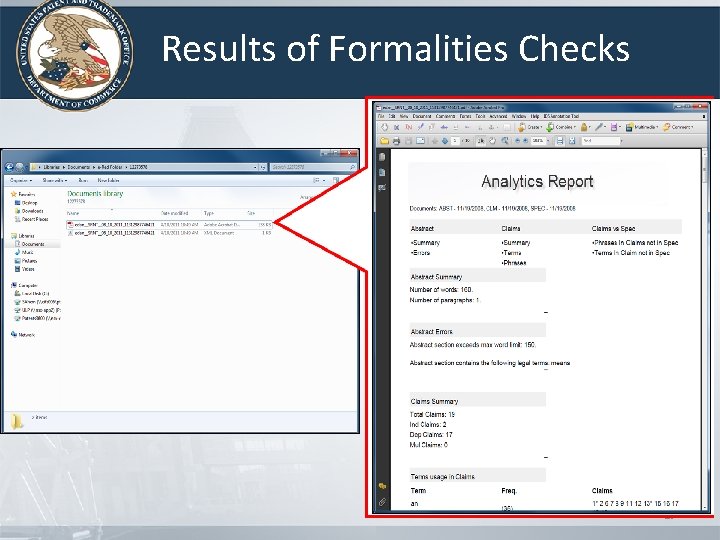Click the Explorer search box
Image resolution: width=720 pixels, height=540 pixels.
[x=314, y=167]
